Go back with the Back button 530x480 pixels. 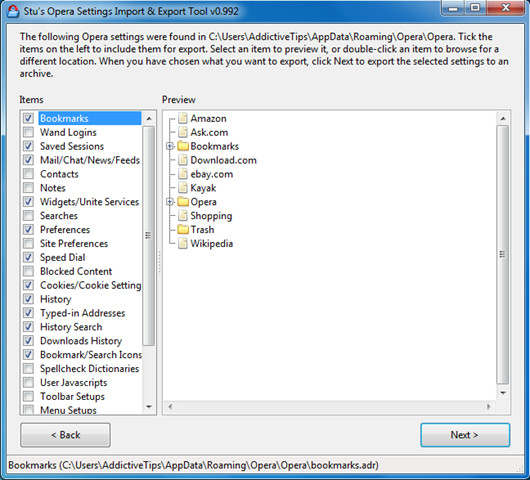(x=65, y=435)
